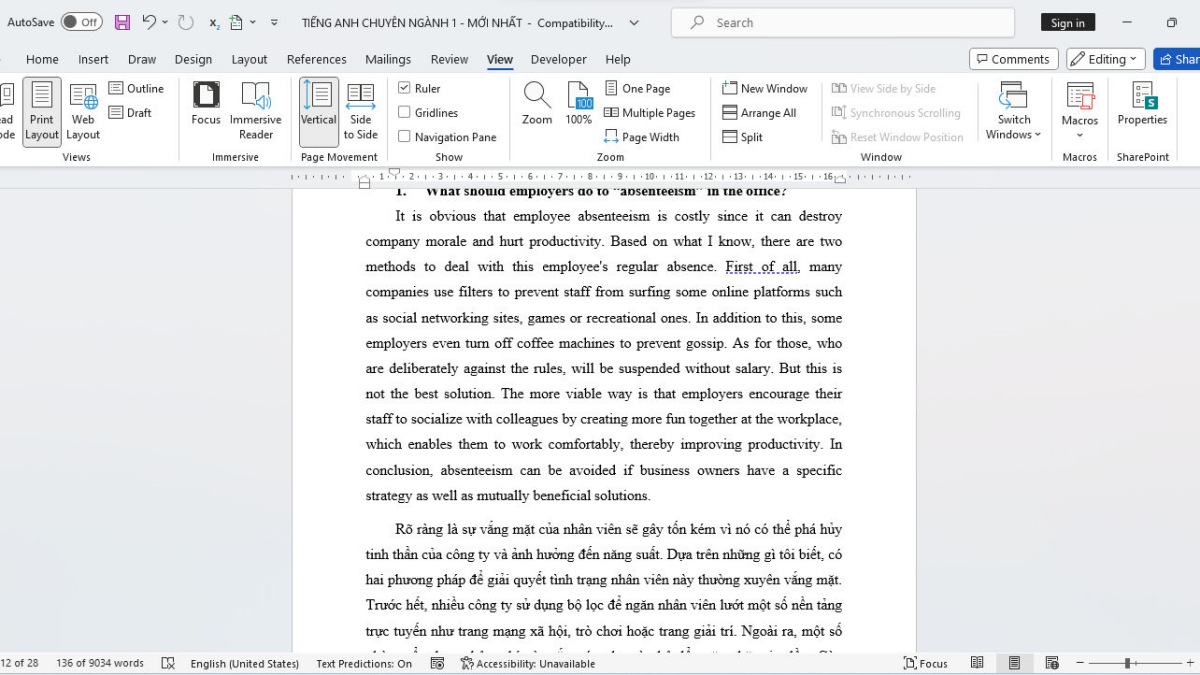Click the Zoom magnifier icon

pyautogui.click(x=536, y=105)
